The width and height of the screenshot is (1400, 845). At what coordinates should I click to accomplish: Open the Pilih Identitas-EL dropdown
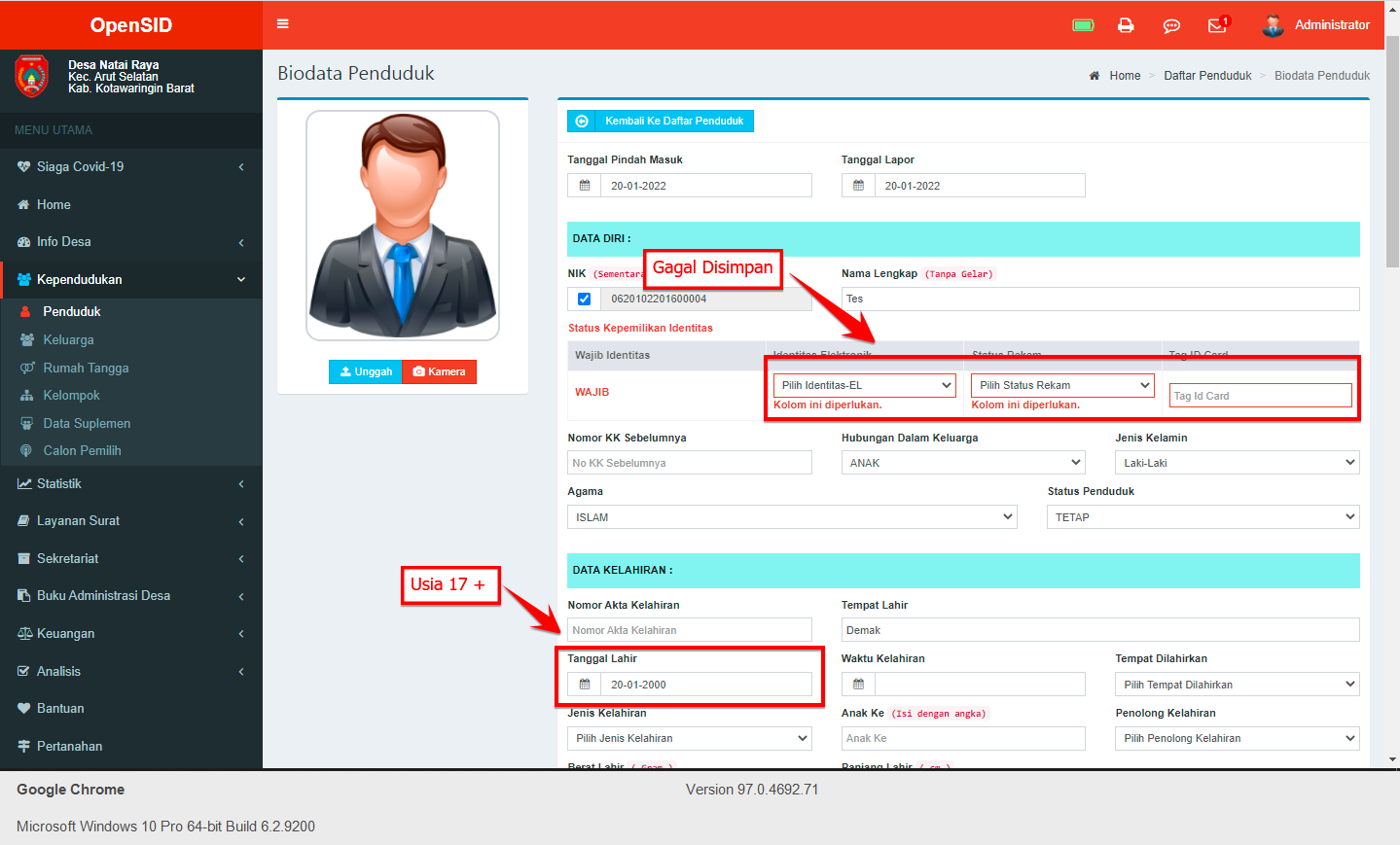coord(865,385)
